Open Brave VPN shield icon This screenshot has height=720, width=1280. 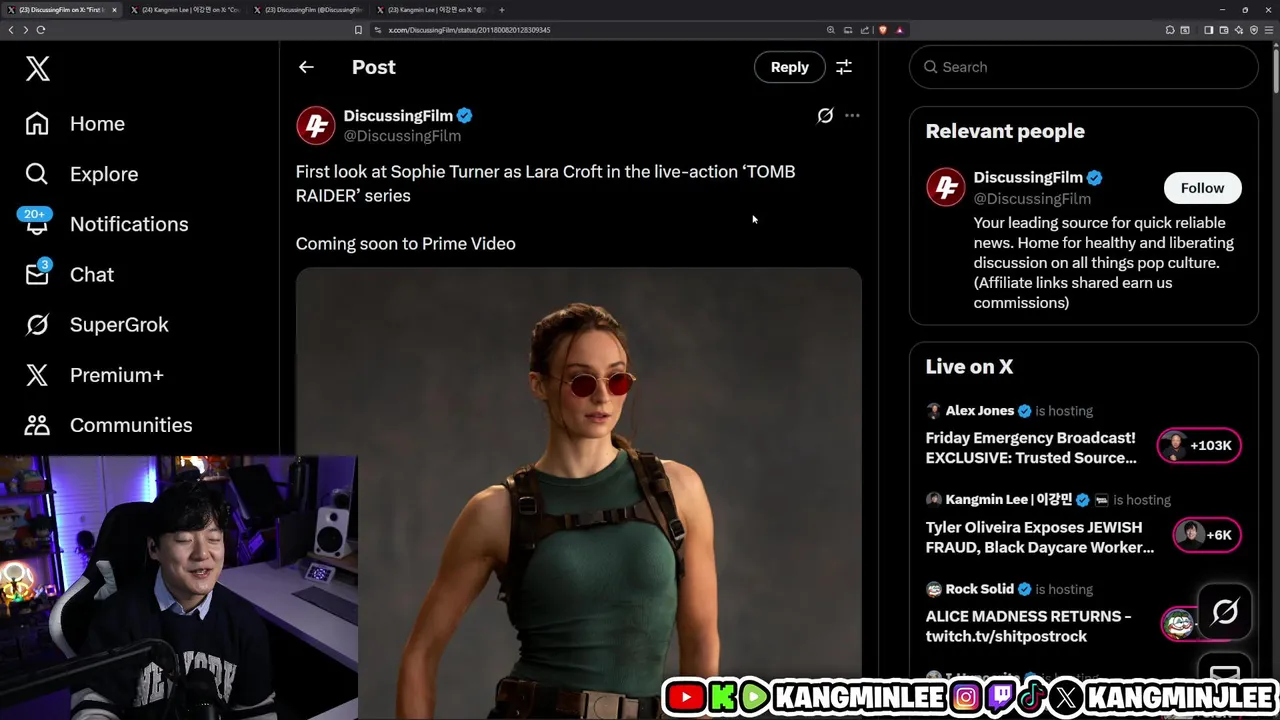(1254, 30)
